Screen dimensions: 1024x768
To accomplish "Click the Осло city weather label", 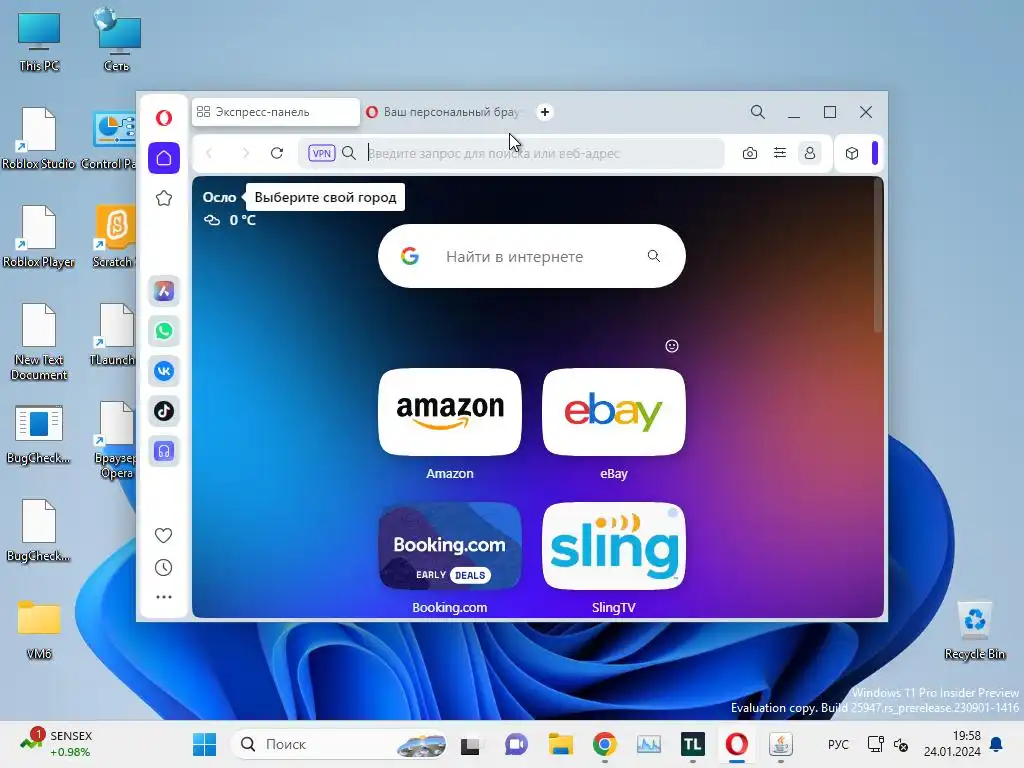I will [x=219, y=197].
